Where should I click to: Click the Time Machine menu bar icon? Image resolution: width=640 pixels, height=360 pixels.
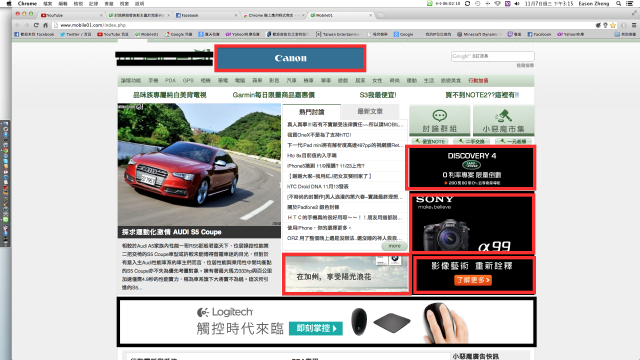[478, 3]
